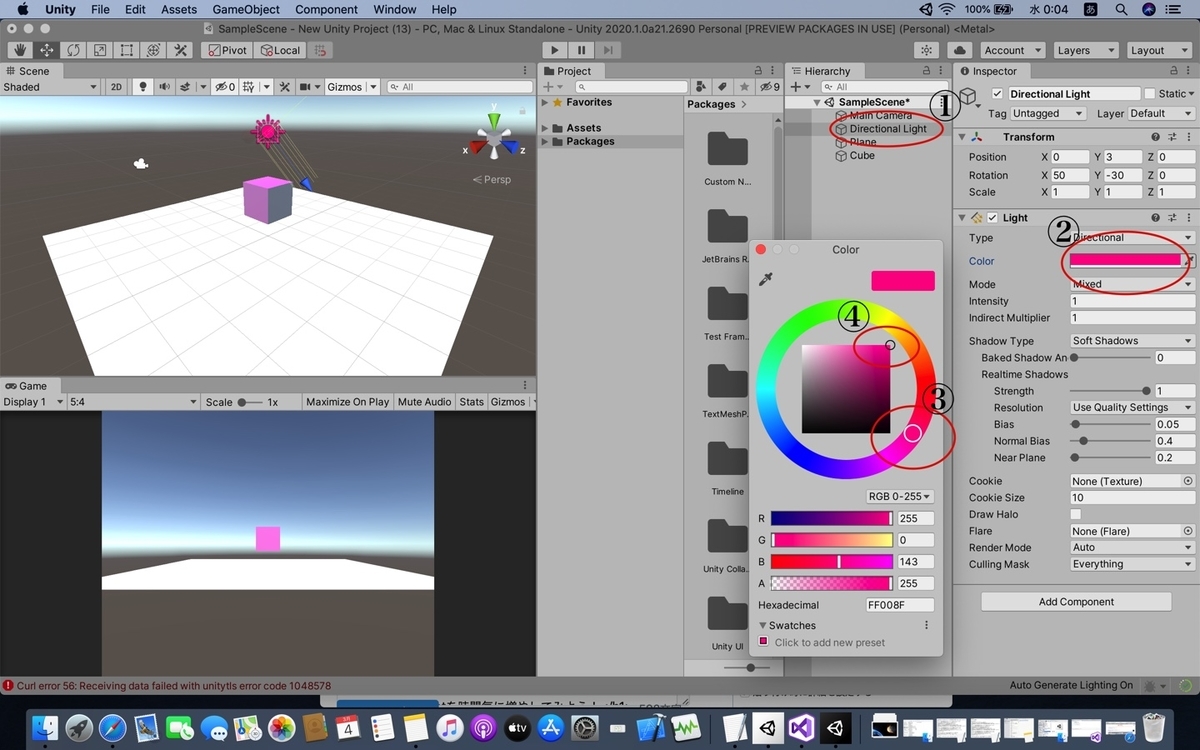
Task: Open custom editor tools
Action: coord(181,50)
